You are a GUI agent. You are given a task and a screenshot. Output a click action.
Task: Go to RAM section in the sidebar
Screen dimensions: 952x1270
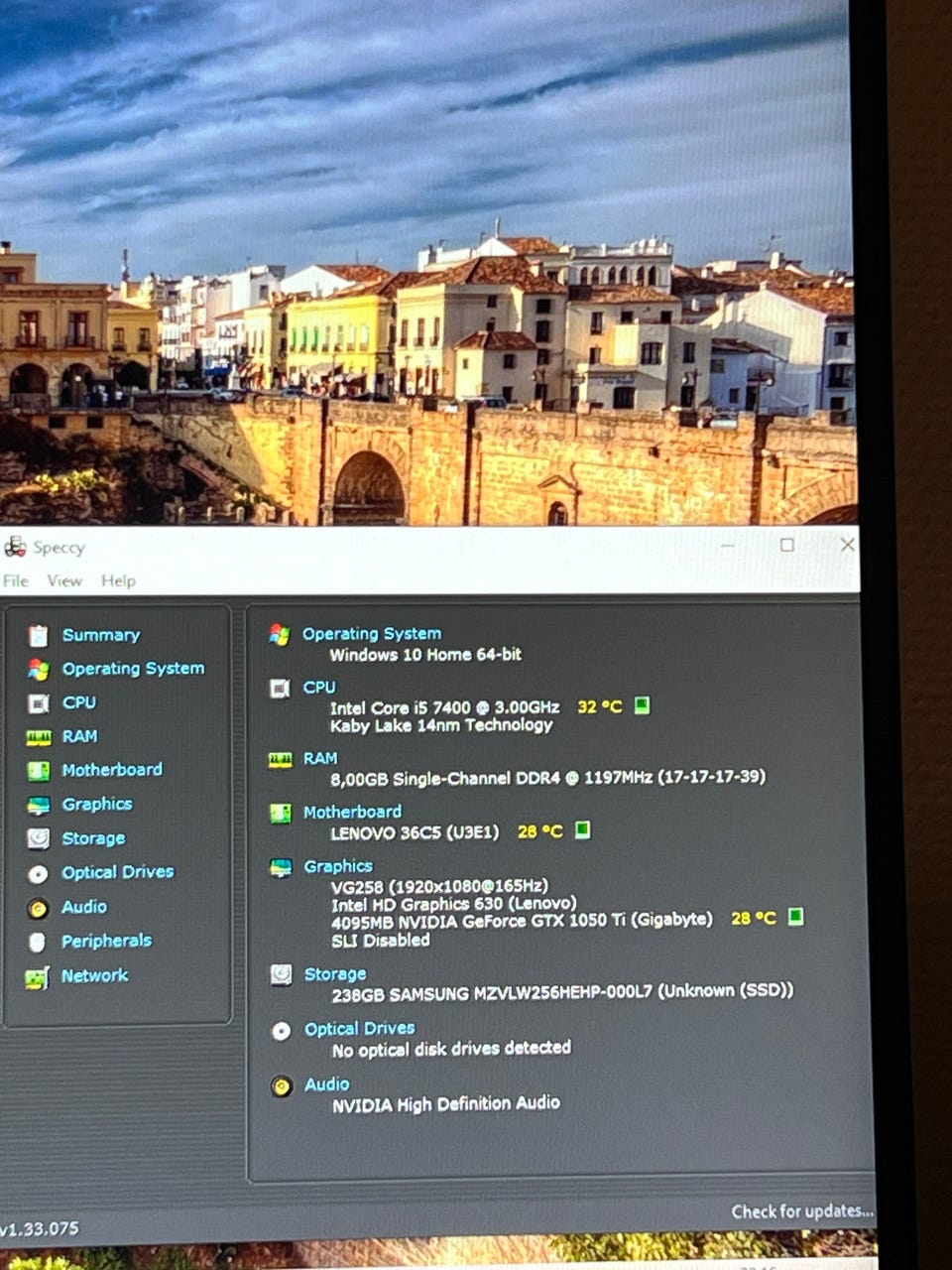pos(80,736)
